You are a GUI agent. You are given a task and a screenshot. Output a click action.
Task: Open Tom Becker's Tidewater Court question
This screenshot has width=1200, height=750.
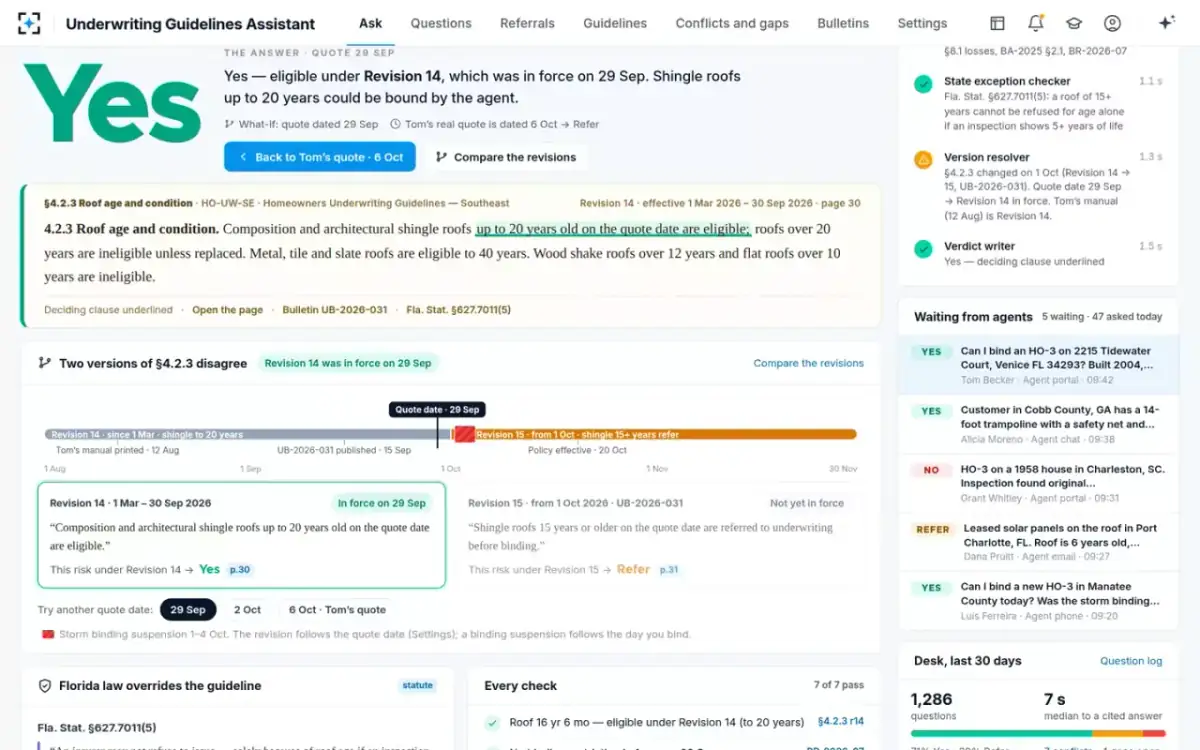1039,365
